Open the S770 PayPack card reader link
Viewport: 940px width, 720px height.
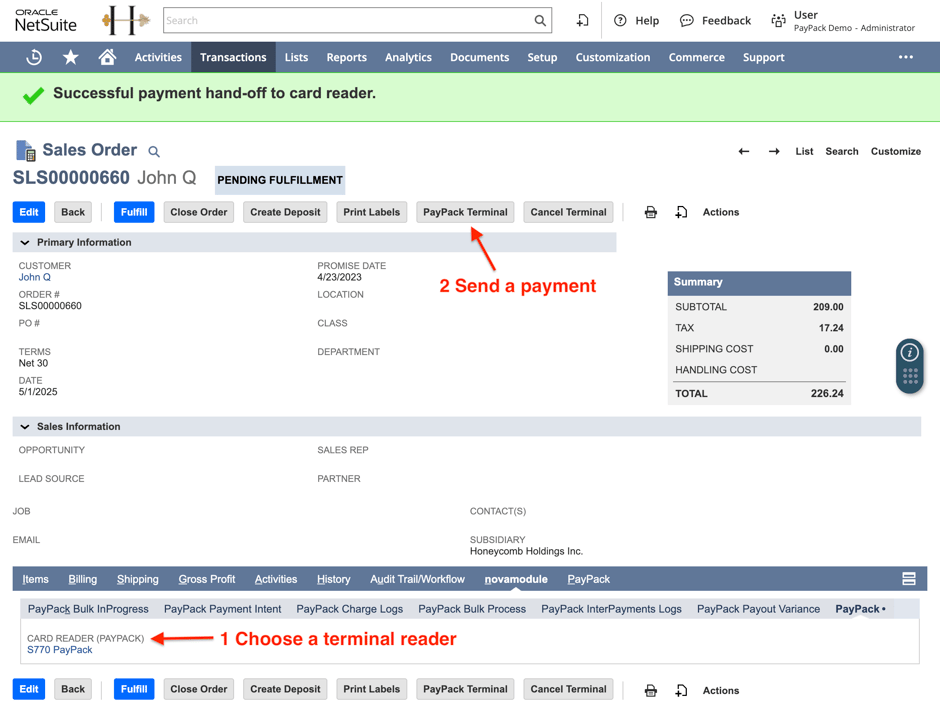point(60,650)
